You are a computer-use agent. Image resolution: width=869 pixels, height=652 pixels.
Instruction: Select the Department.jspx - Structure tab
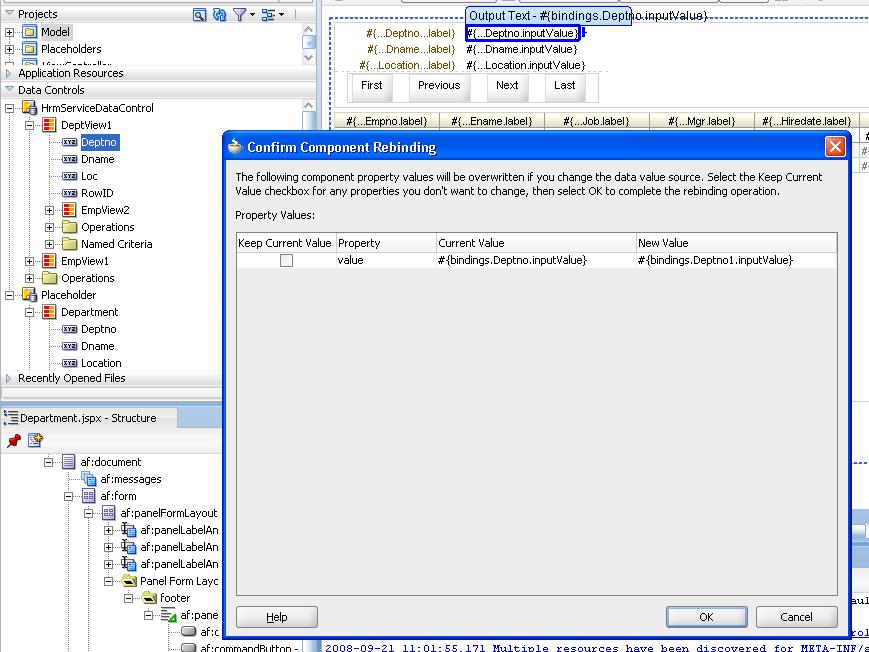pos(87,418)
